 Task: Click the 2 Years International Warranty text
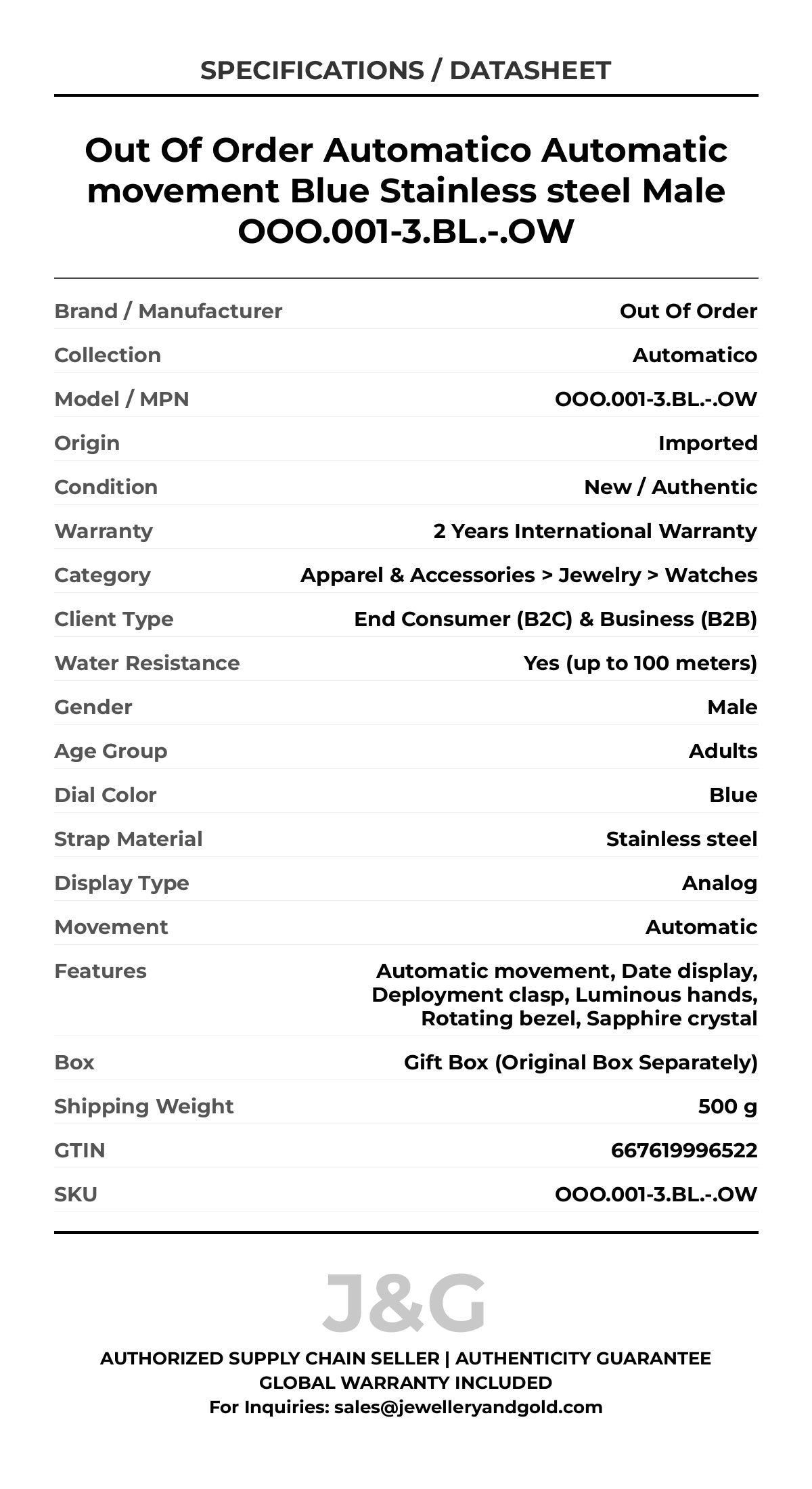(x=595, y=531)
